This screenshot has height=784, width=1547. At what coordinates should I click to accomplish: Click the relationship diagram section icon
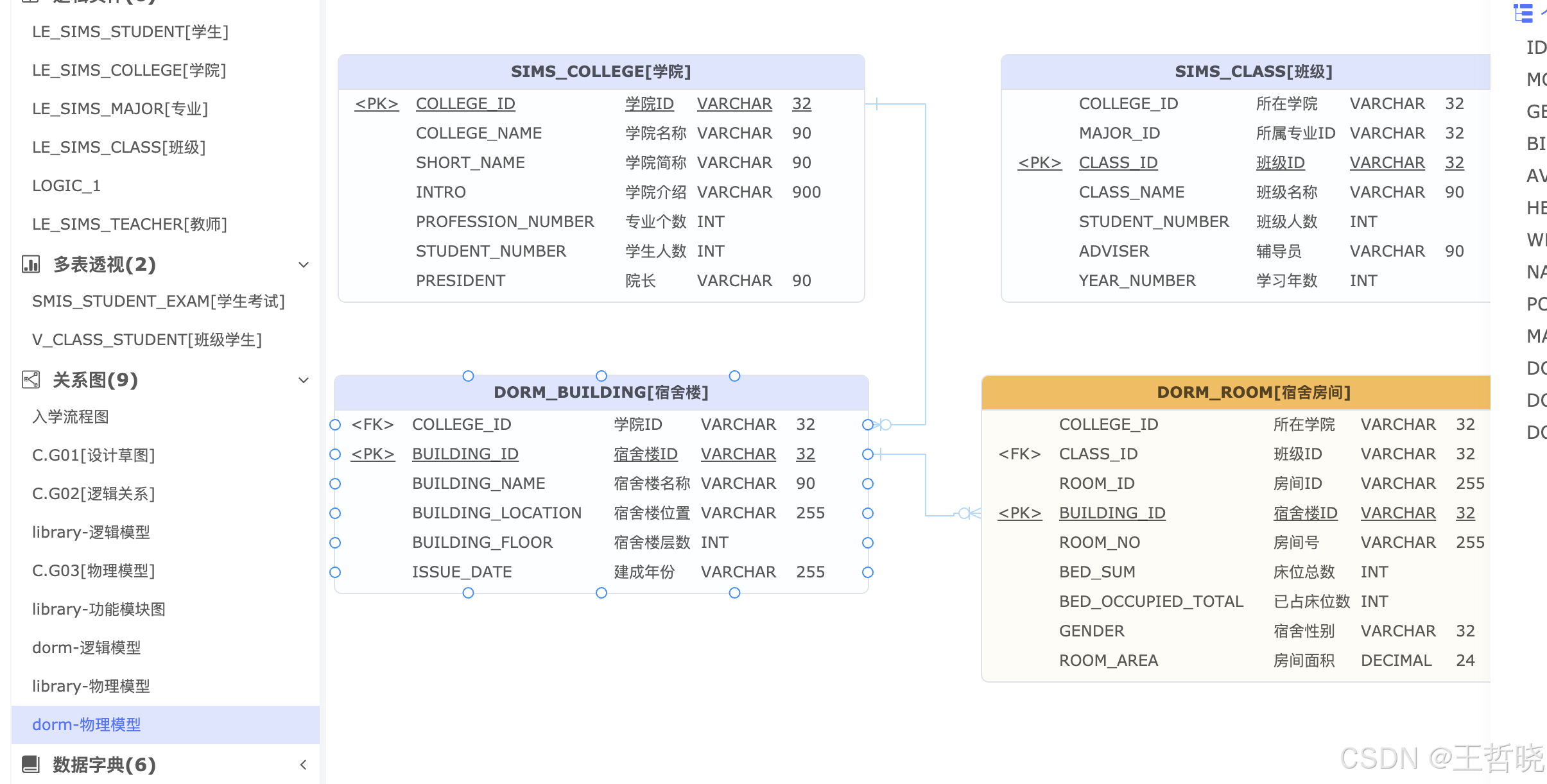(x=31, y=379)
